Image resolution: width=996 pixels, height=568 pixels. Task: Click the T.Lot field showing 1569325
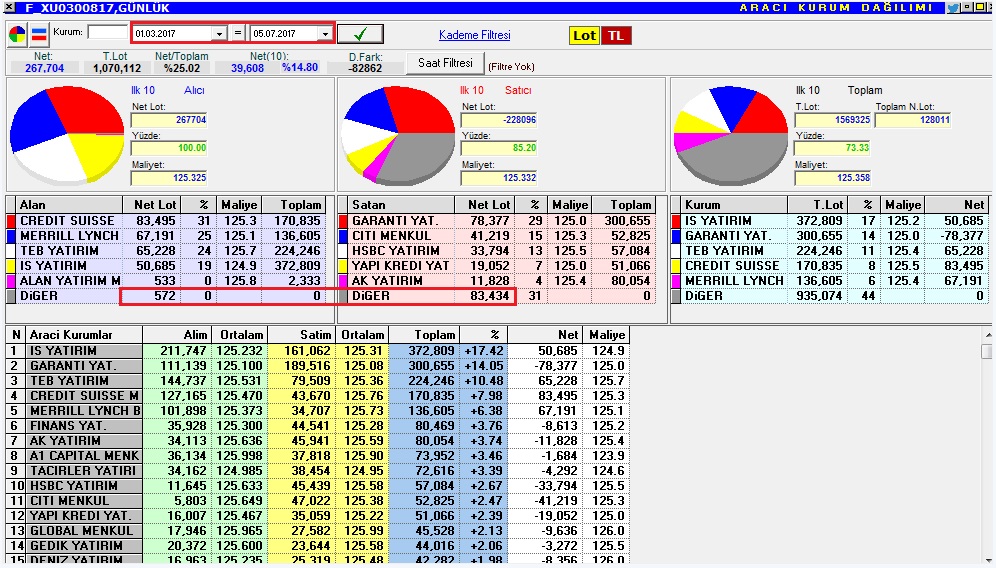[833, 119]
